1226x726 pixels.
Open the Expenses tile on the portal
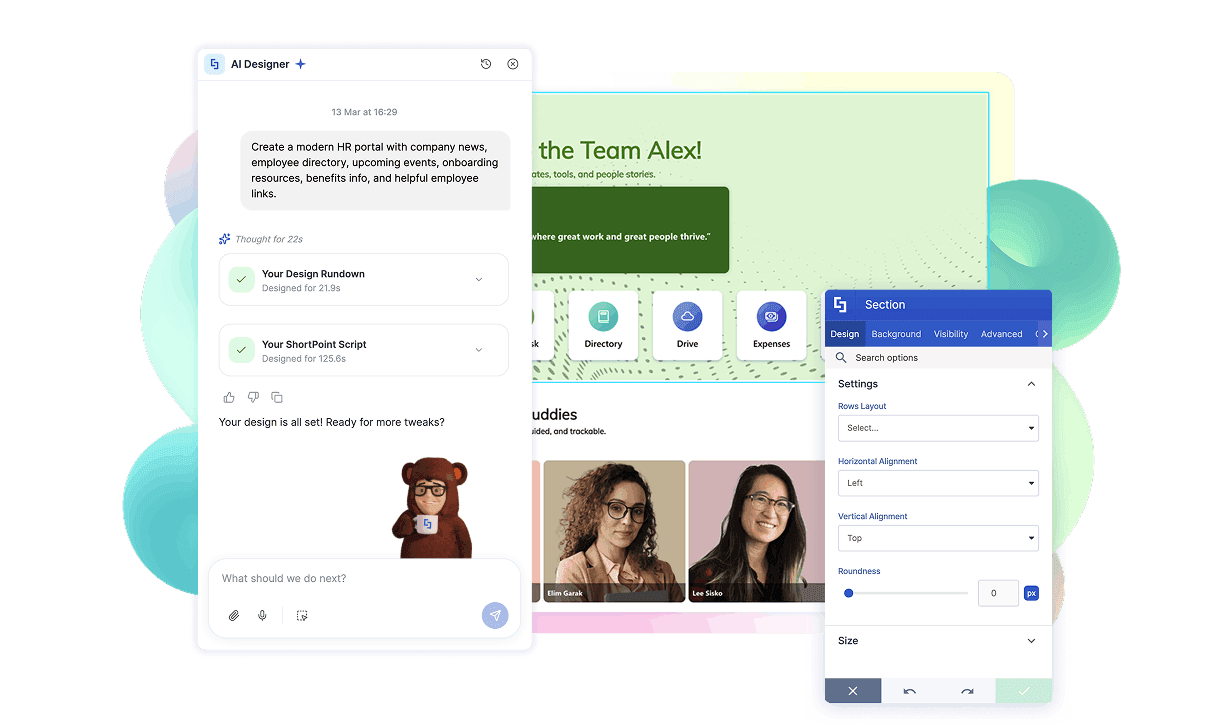tap(771, 328)
